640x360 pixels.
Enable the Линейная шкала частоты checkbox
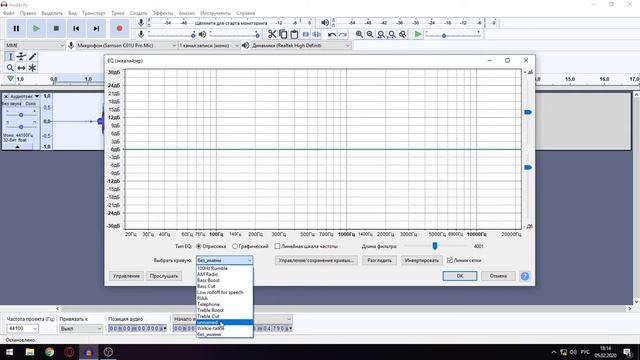(x=277, y=247)
